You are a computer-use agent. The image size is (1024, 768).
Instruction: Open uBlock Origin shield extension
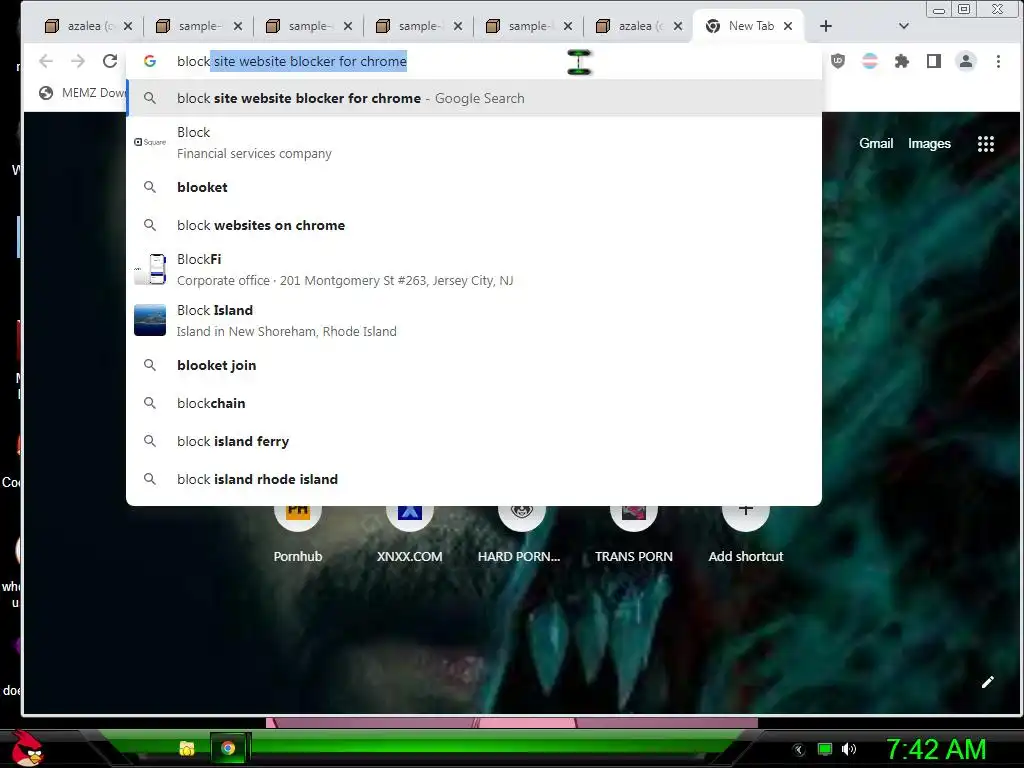coord(838,61)
